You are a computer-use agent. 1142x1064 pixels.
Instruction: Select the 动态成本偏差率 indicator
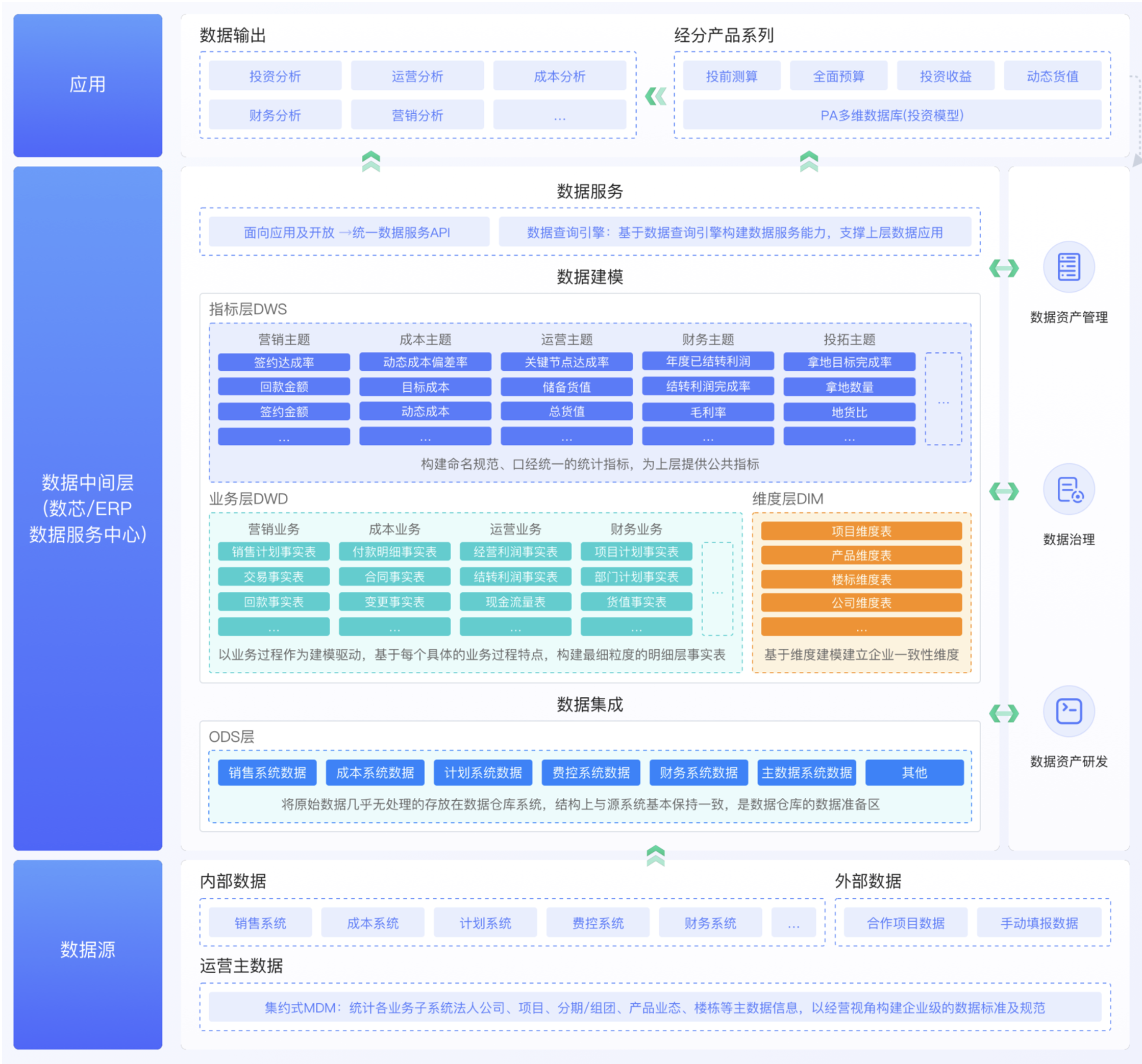(426, 362)
